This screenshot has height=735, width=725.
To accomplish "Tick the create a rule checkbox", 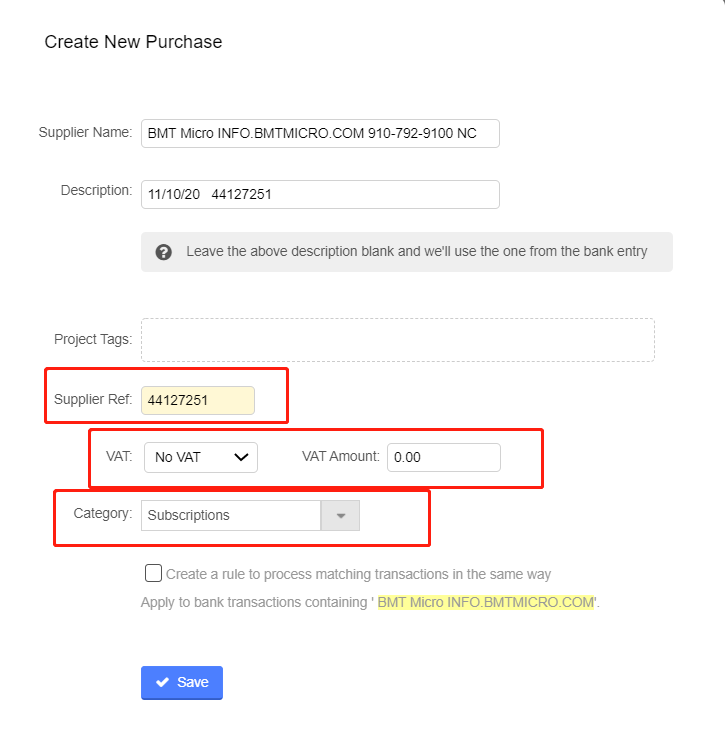I will point(153,573).
